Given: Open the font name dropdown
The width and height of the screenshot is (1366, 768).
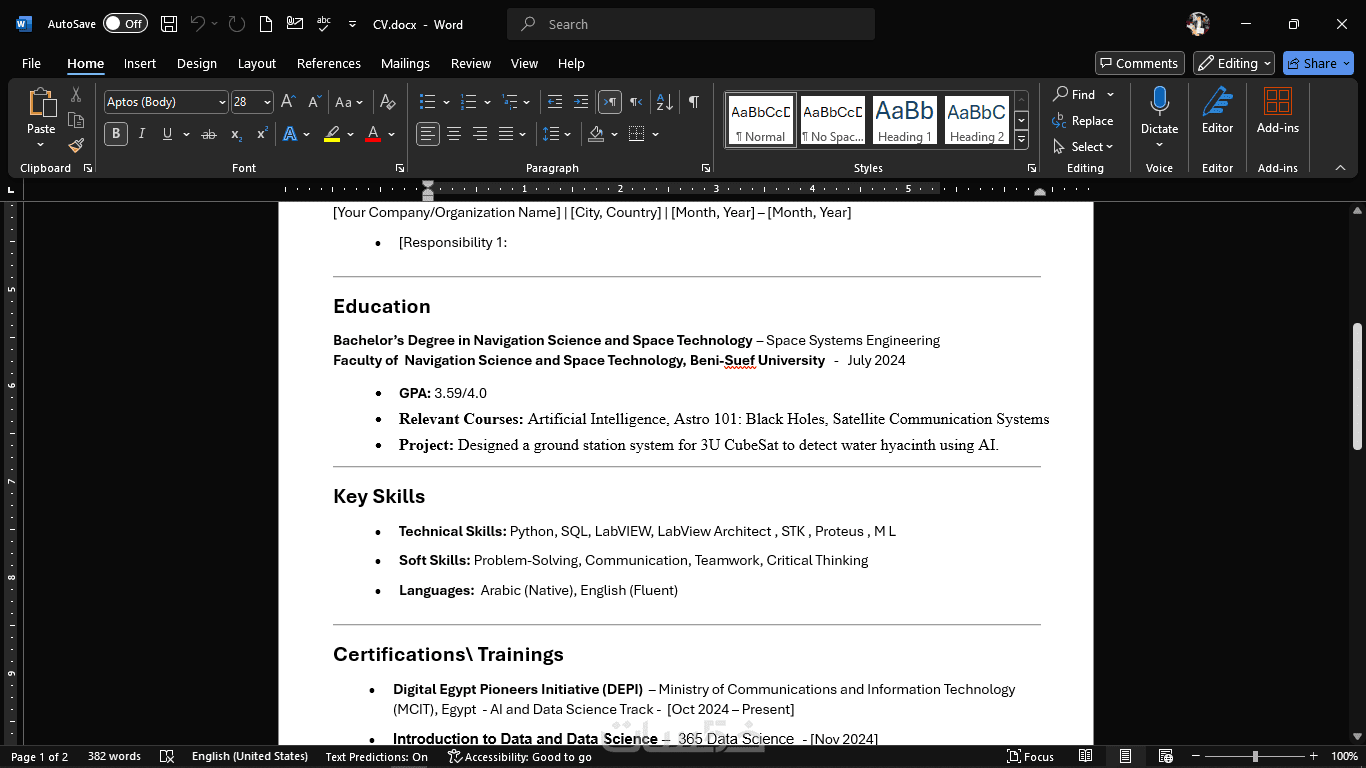Looking at the screenshot, I should tap(222, 102).
